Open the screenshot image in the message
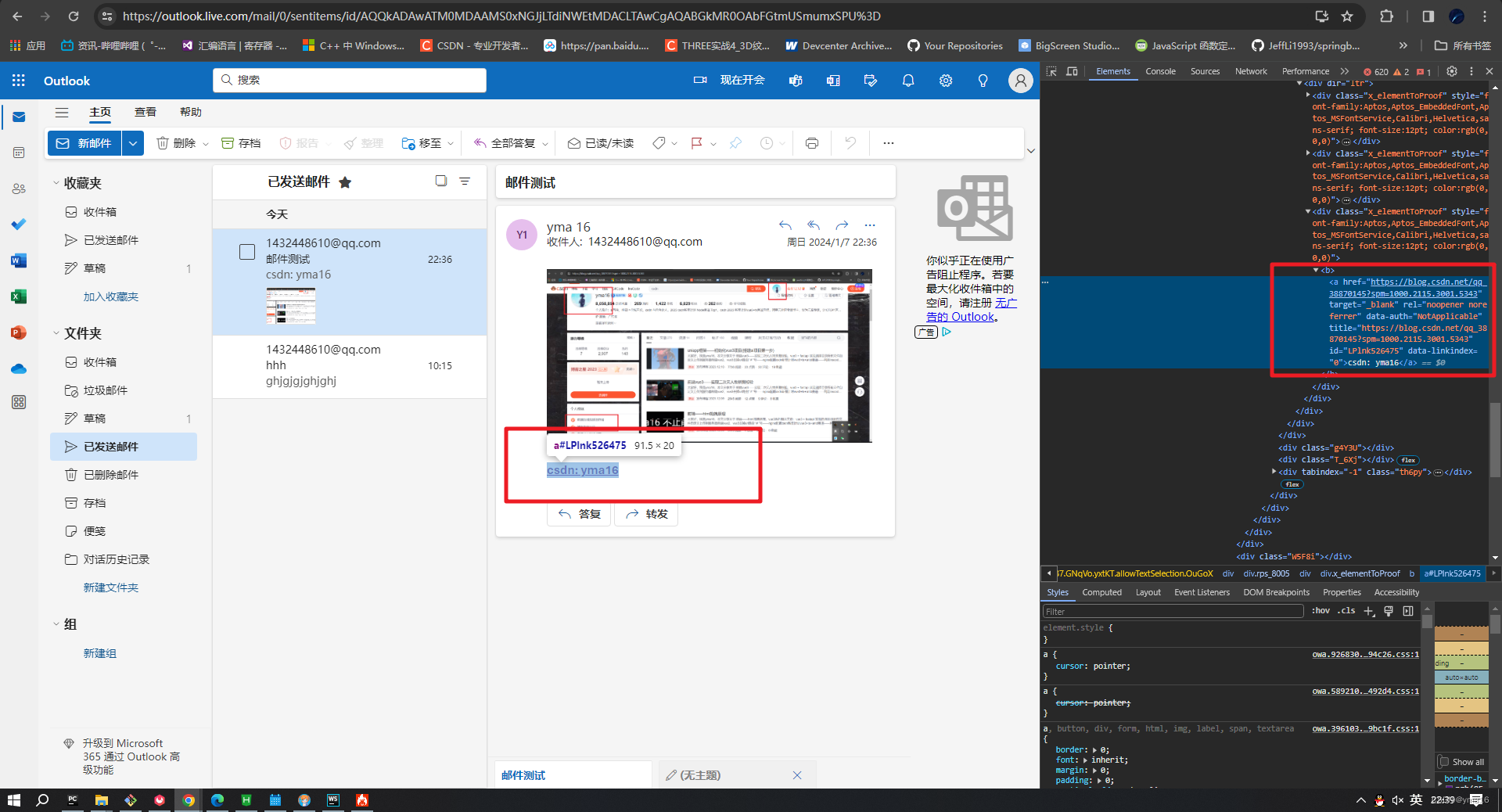1502x812 pixels. coord(709,355)
